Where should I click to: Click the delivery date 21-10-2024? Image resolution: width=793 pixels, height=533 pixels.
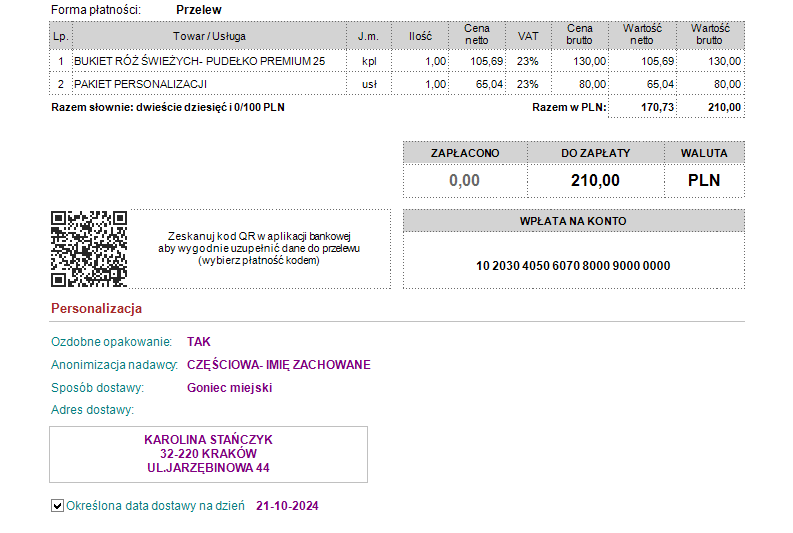pos(287,506)
